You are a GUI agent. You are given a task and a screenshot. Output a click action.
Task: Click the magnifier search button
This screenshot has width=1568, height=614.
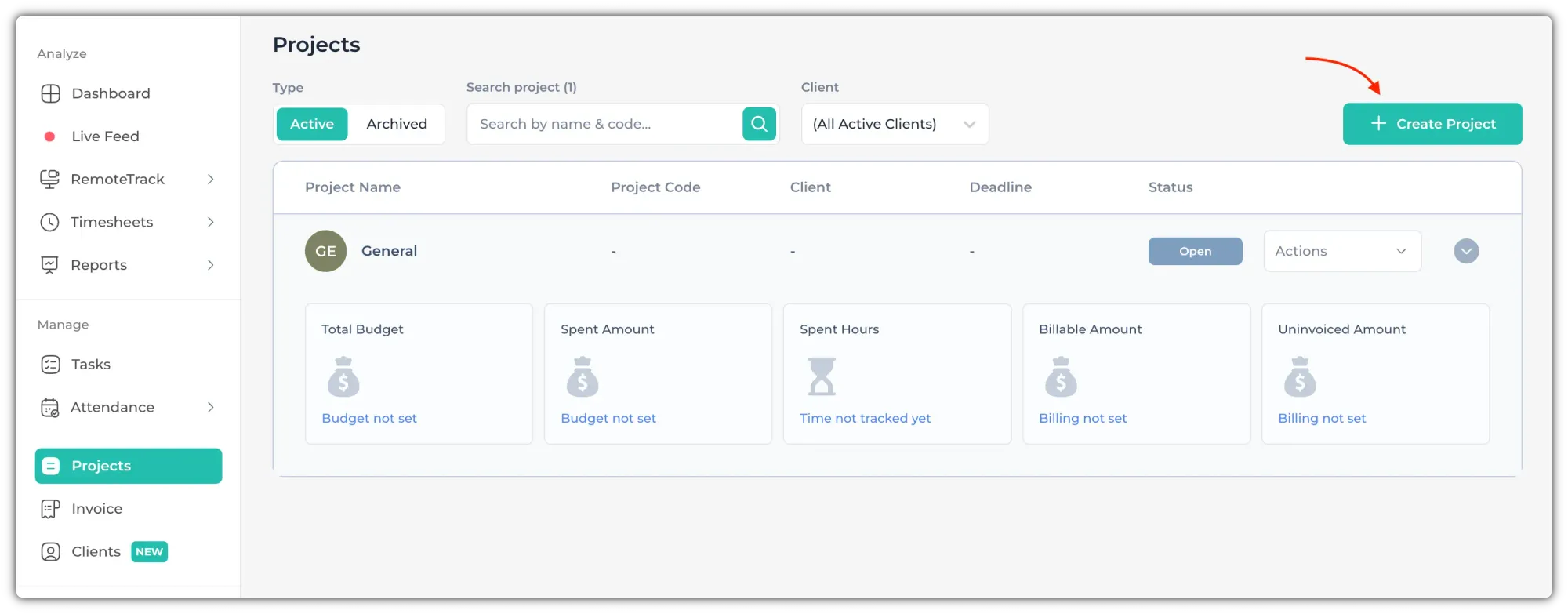pos(759,124)
